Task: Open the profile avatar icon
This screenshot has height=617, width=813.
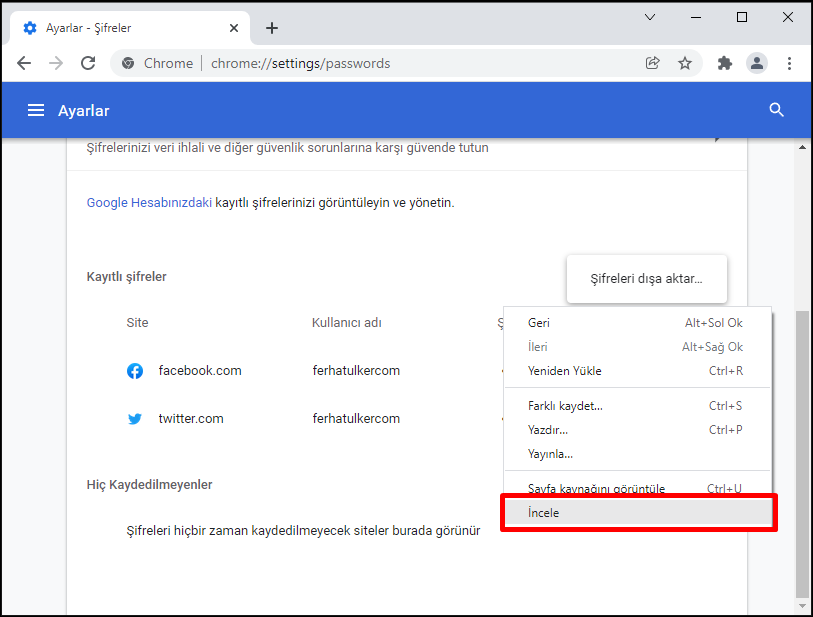Action: click(756, 63)
